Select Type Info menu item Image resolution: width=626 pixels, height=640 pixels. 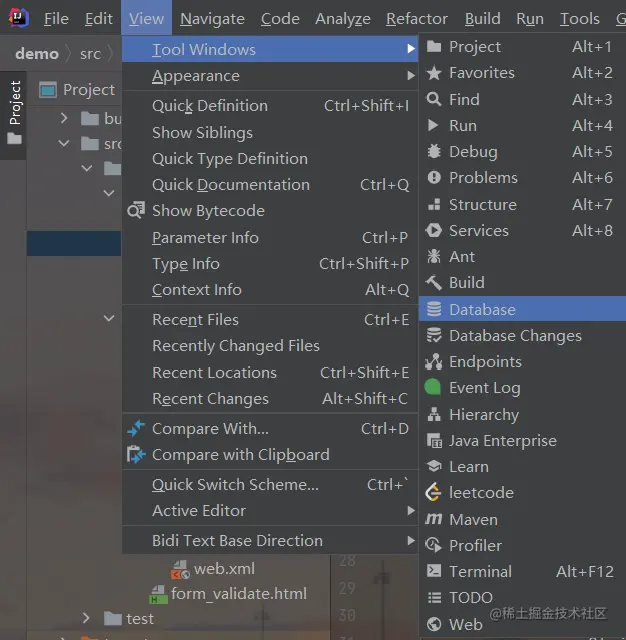pyautogui.click(x=270, y=263)
